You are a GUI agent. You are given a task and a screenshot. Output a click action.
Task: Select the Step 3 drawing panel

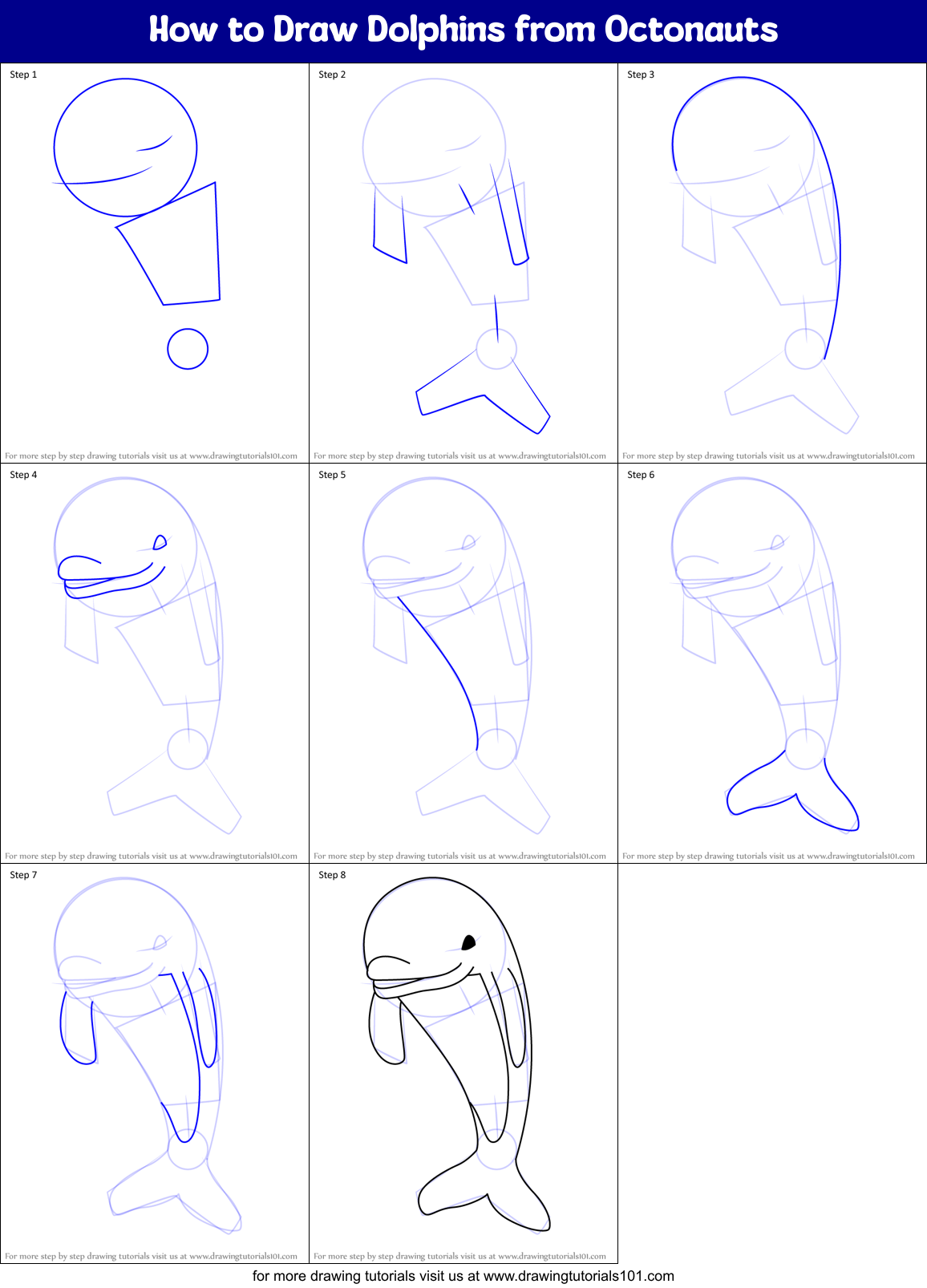[772, 263]
